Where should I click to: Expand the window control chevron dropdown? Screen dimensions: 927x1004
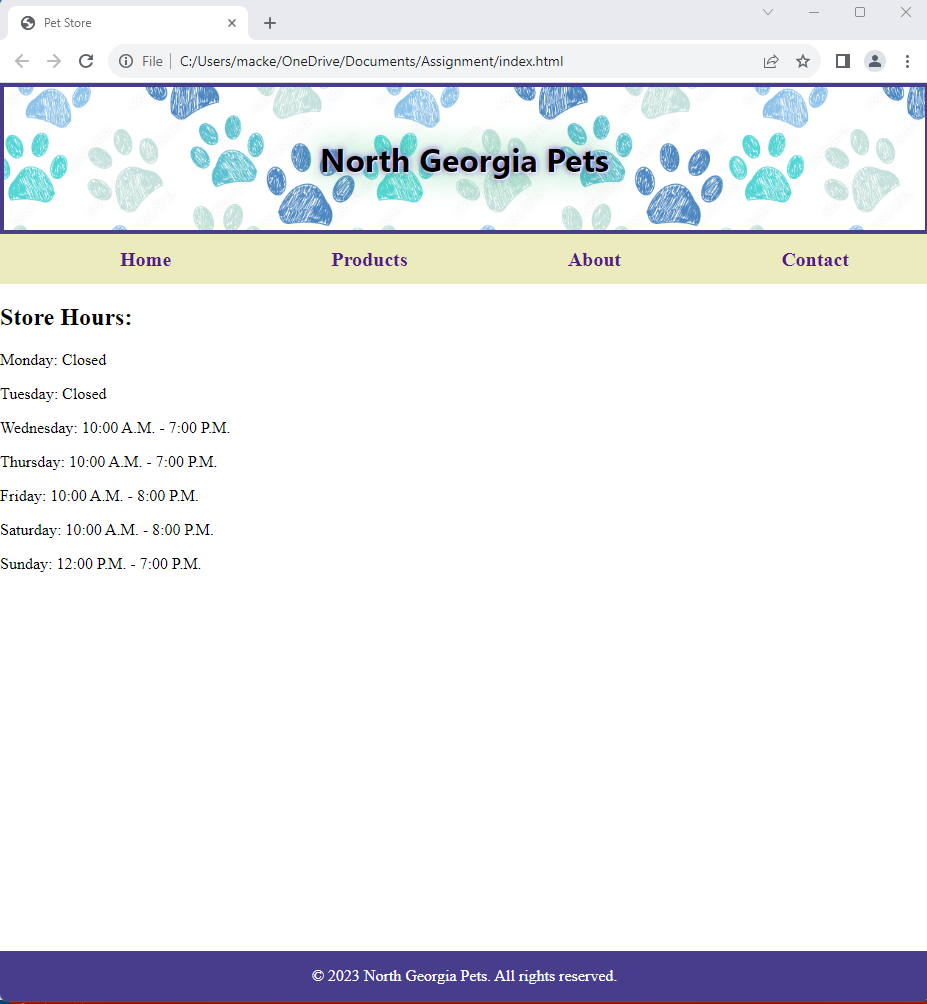pyautogui.click(x=767, y=12)
